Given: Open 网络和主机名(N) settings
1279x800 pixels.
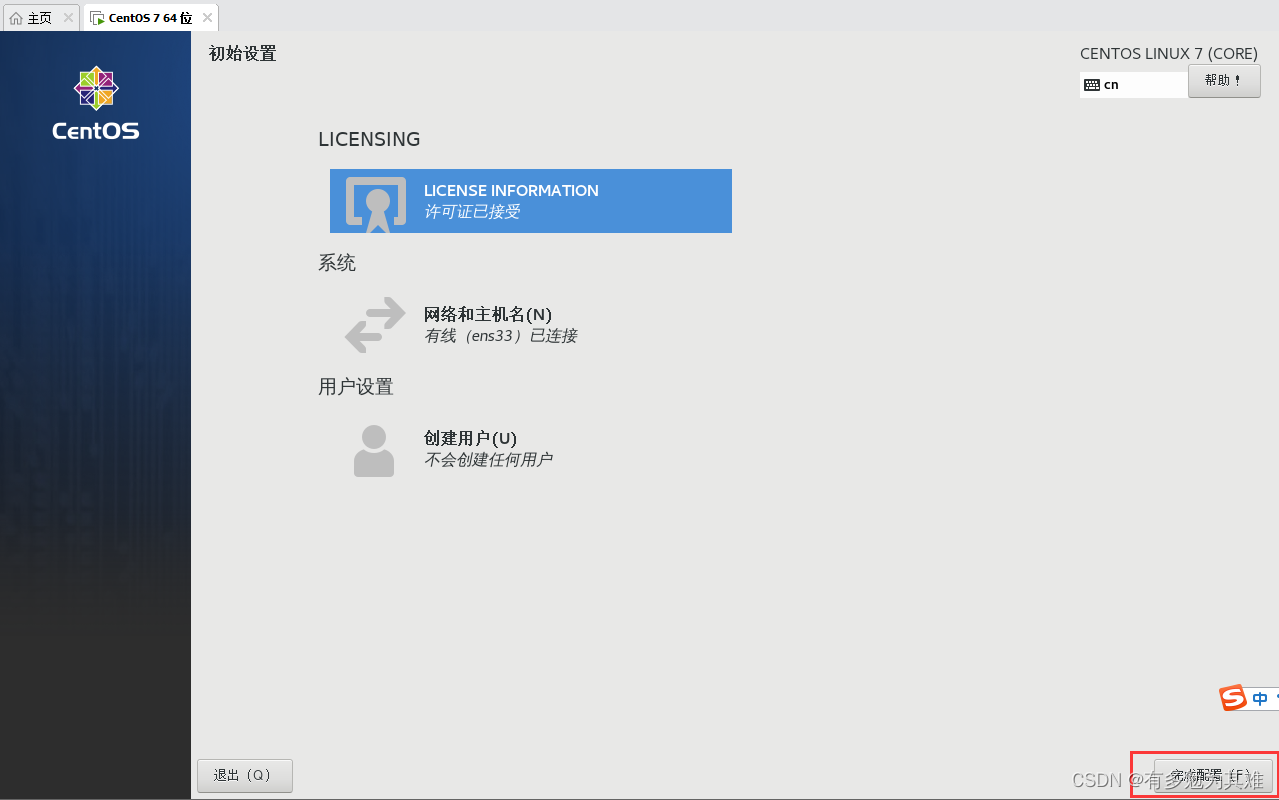Looking at the screenshot, I should [488, 314].
